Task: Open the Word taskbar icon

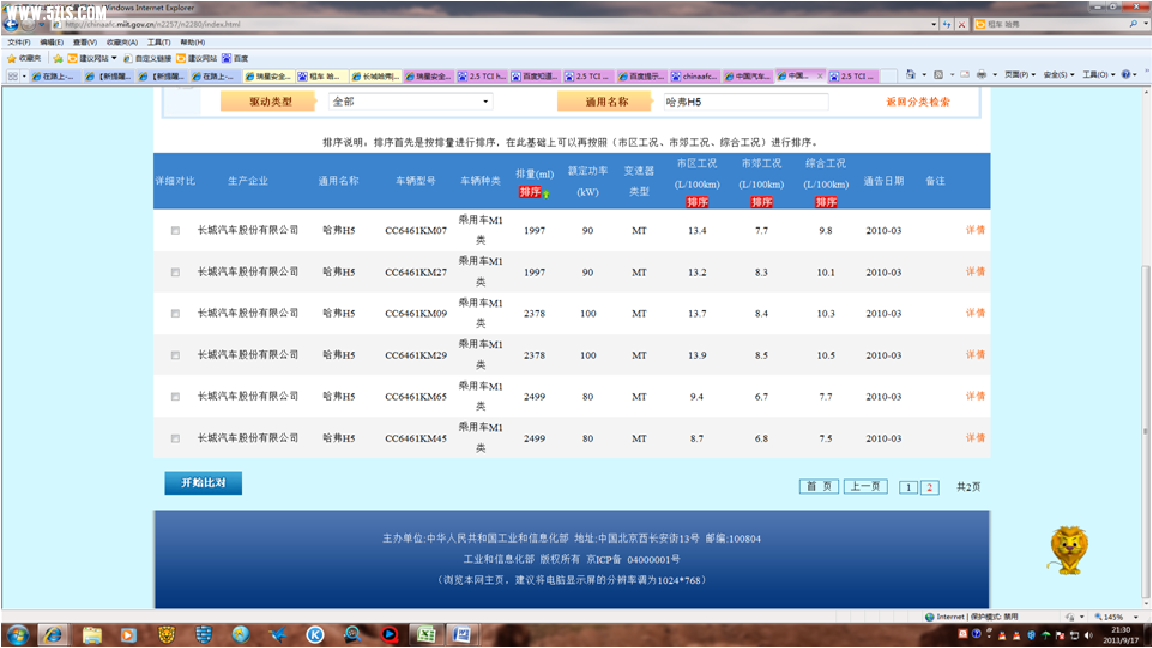Action: [462, 635]
